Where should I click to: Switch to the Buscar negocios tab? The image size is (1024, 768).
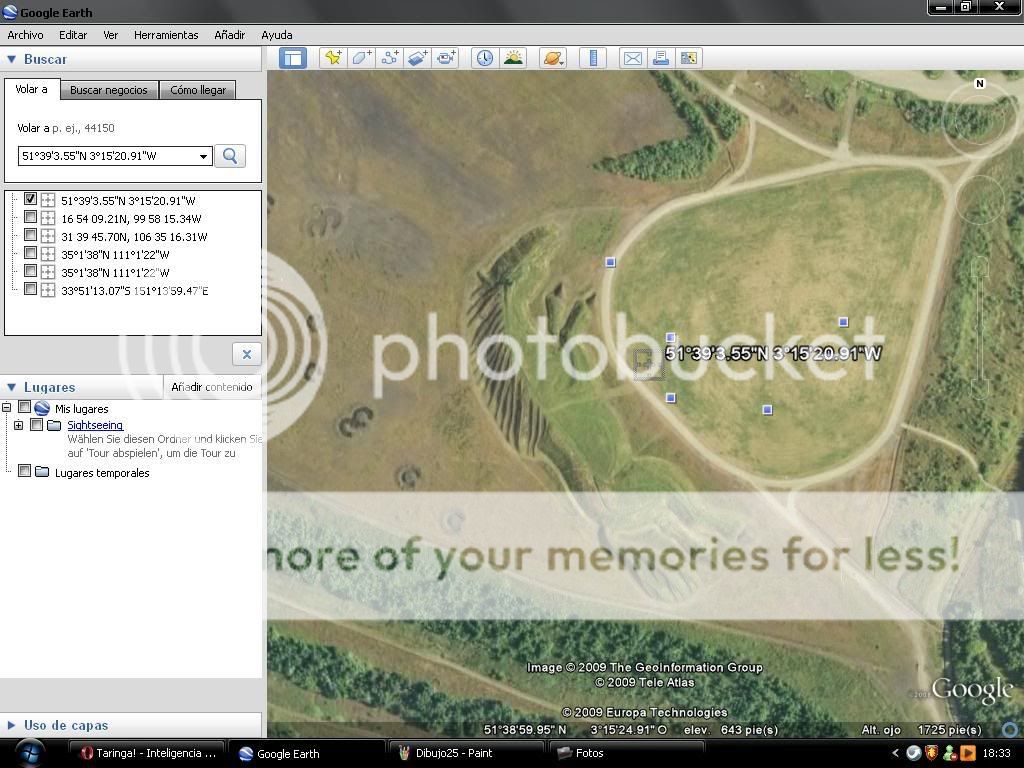[109, 90]
